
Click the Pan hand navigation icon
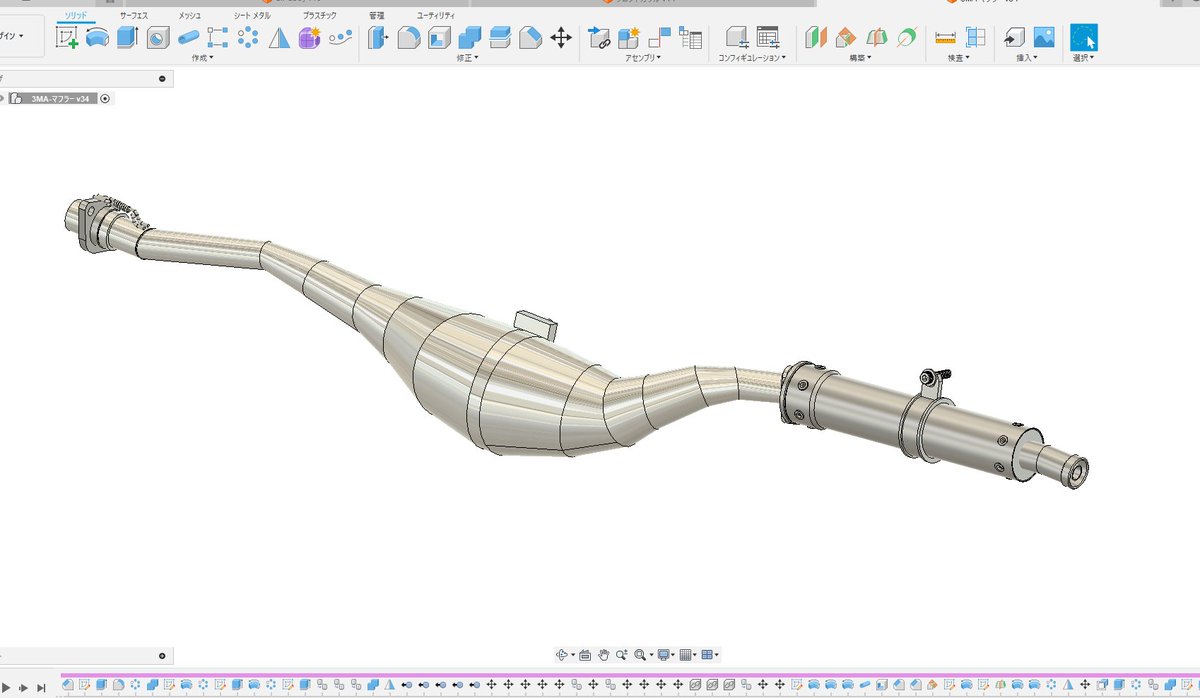click(x=603, y=655)
